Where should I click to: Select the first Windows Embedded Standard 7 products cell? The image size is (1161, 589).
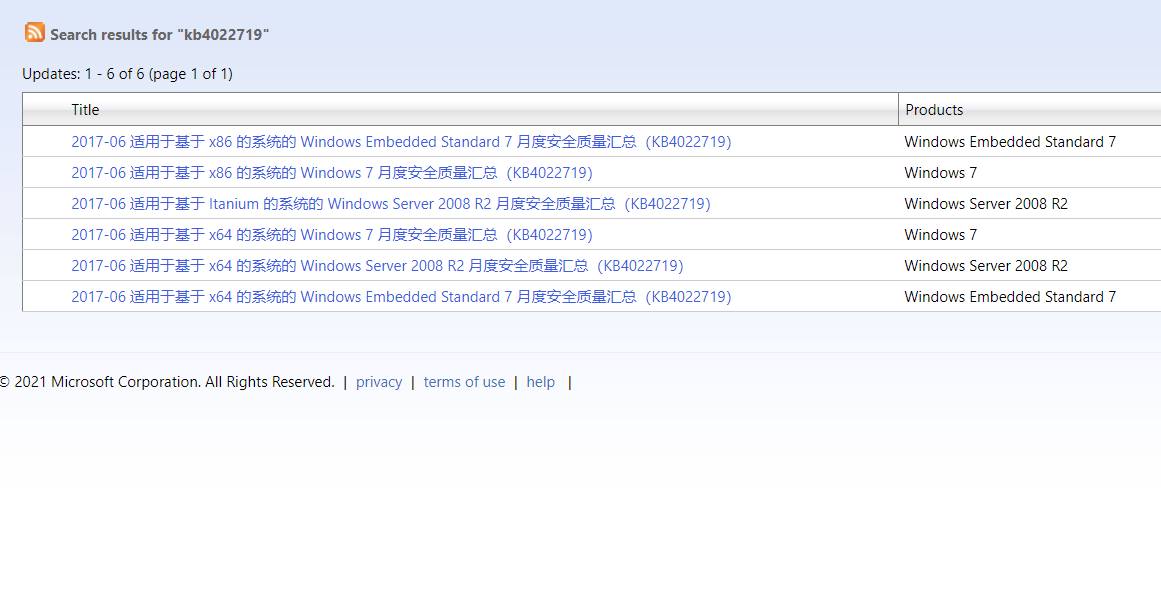coord(1009,141)
